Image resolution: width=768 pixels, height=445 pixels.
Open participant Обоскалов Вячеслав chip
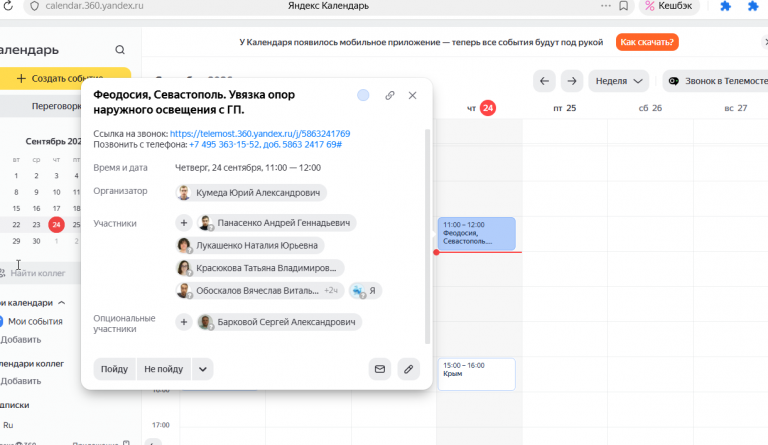260,290
